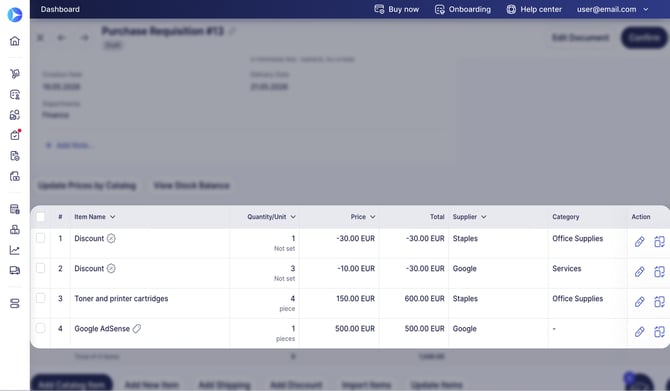The image size is (670, 391).
Task: Duplicate row 2 Discount Google item
Action: tap(659, 272)
